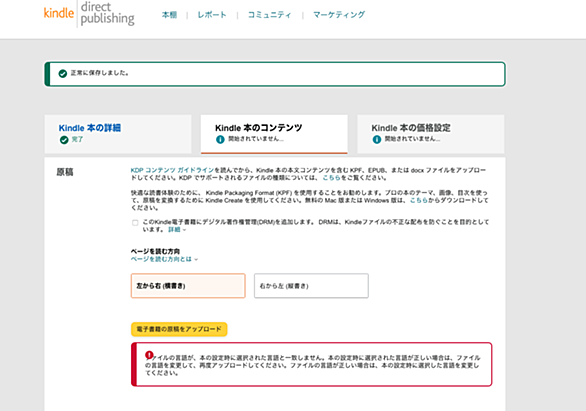Click the 完了 checkmark icon in details tab
Screen dimensions: 586x411
pyautogui.click(x=64, y=140)
